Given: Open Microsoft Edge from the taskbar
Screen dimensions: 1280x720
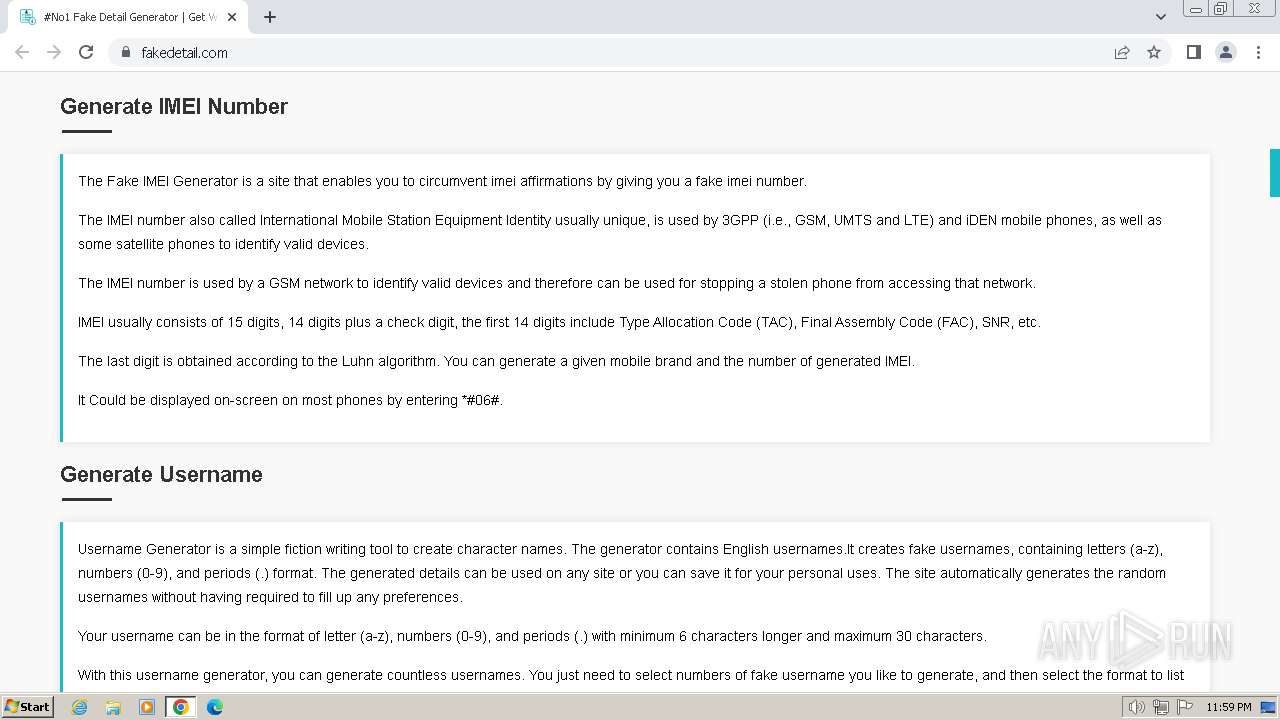Looking at the screenshot, I should click(x=214, y=707).
